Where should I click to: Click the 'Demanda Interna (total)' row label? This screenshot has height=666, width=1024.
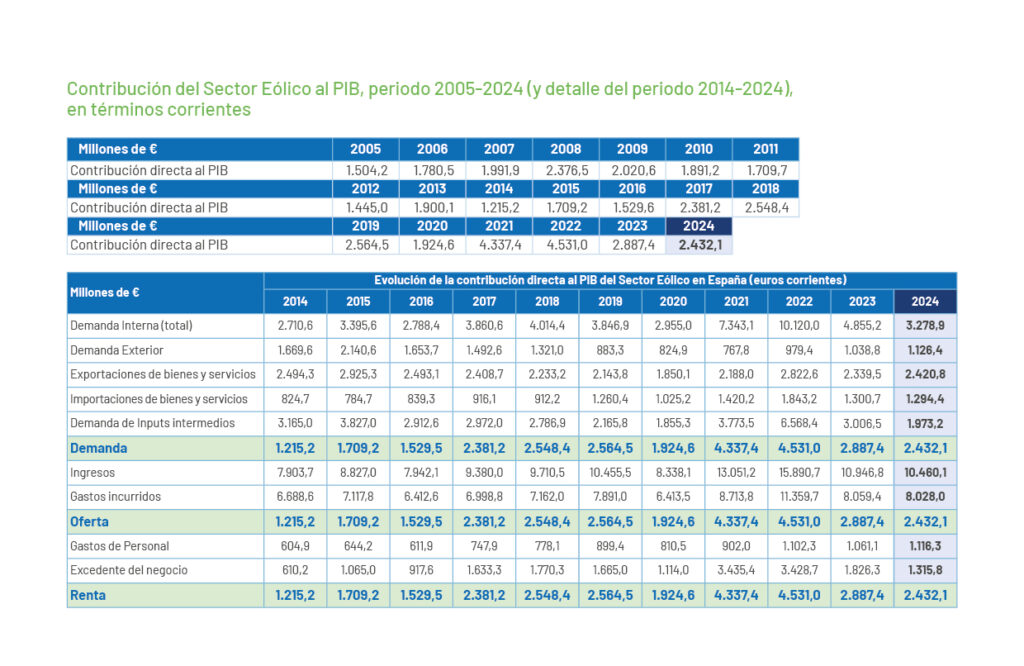[x=131, y=326]
